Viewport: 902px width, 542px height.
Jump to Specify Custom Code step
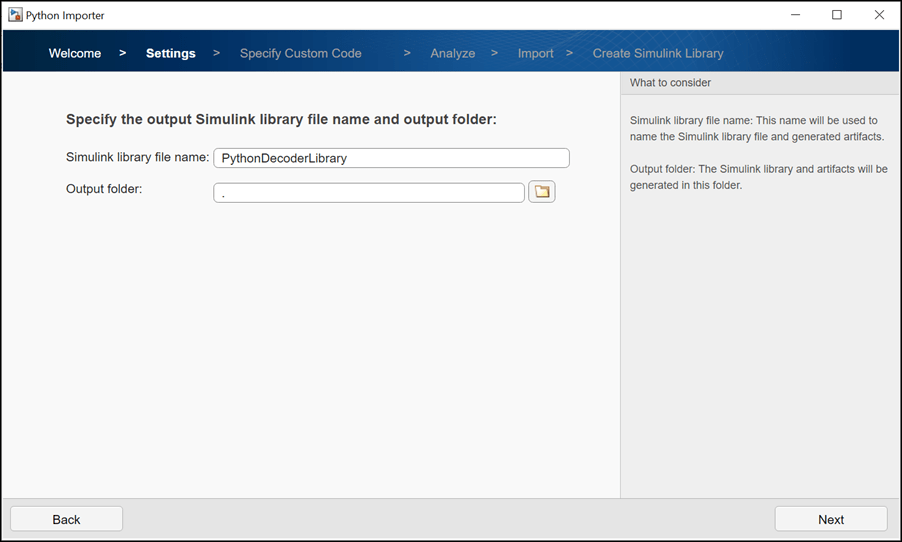coord(301,53)
